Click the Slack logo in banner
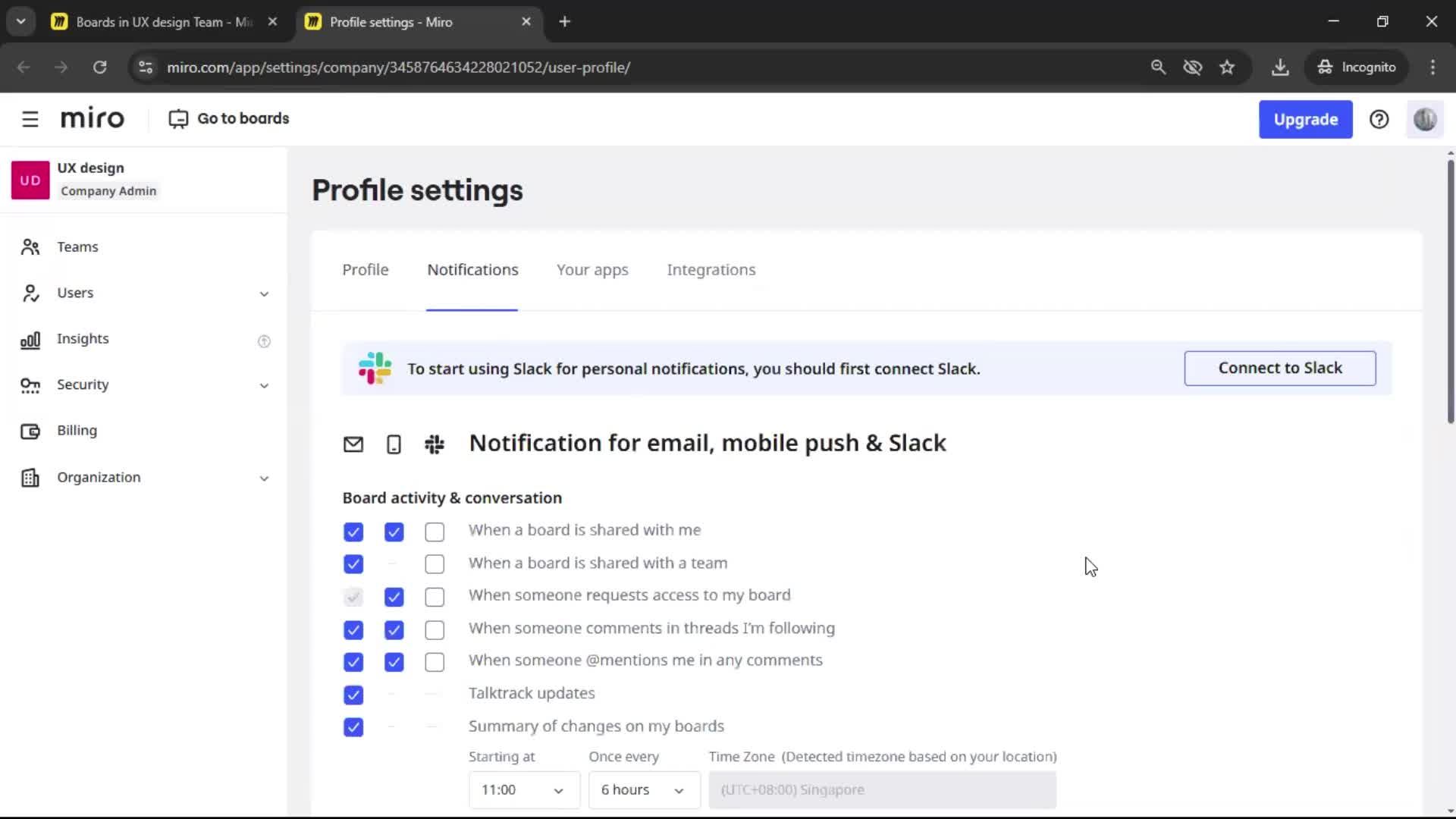1456x819 pixels. 375,369
